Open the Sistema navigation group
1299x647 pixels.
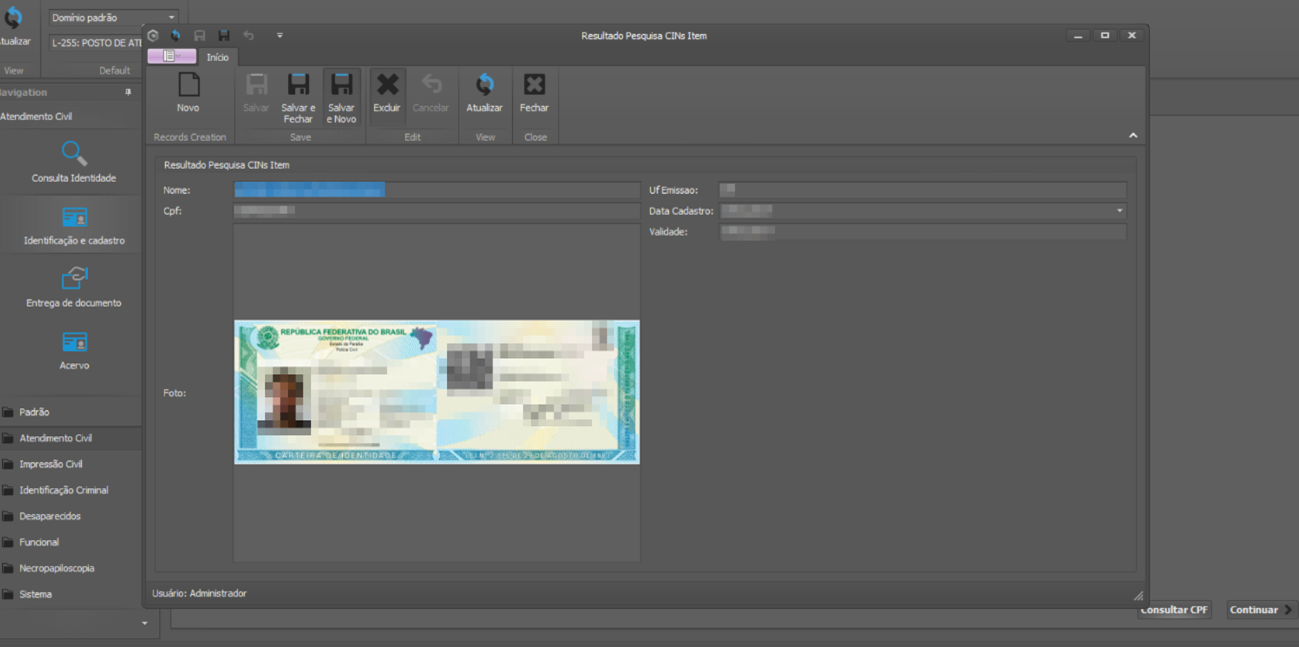click(x=71, y=594)
